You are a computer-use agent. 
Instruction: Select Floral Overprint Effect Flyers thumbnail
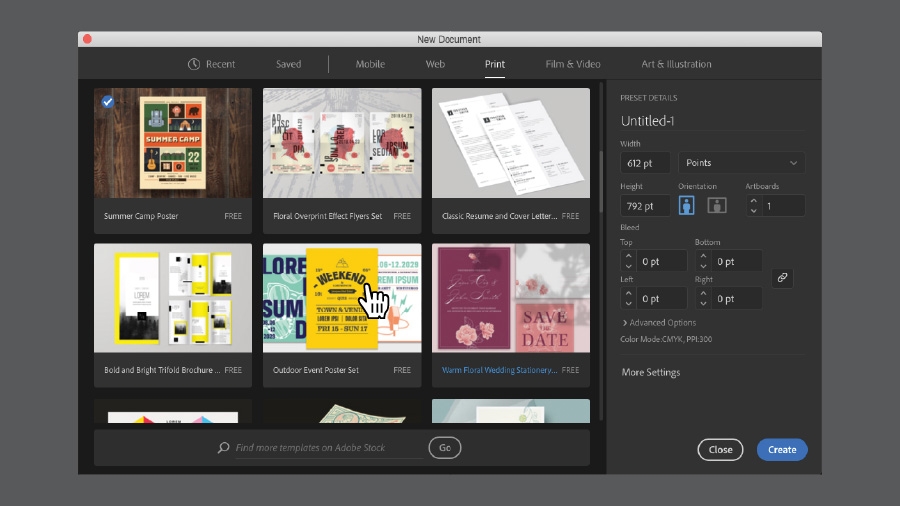pyautogui.click(x=342, y=143)
